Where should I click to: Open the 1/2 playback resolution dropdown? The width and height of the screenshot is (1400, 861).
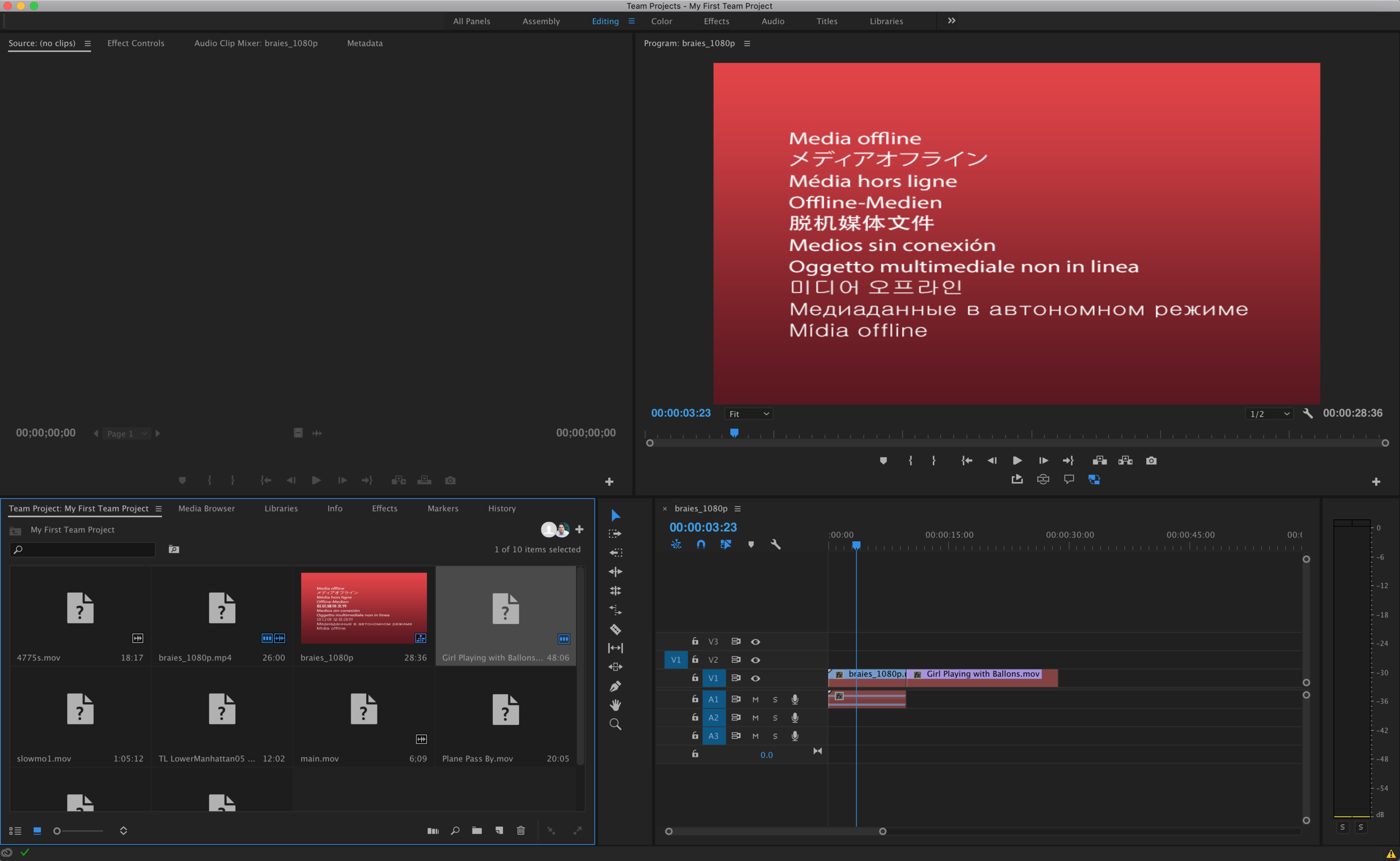coord(1269,414)
